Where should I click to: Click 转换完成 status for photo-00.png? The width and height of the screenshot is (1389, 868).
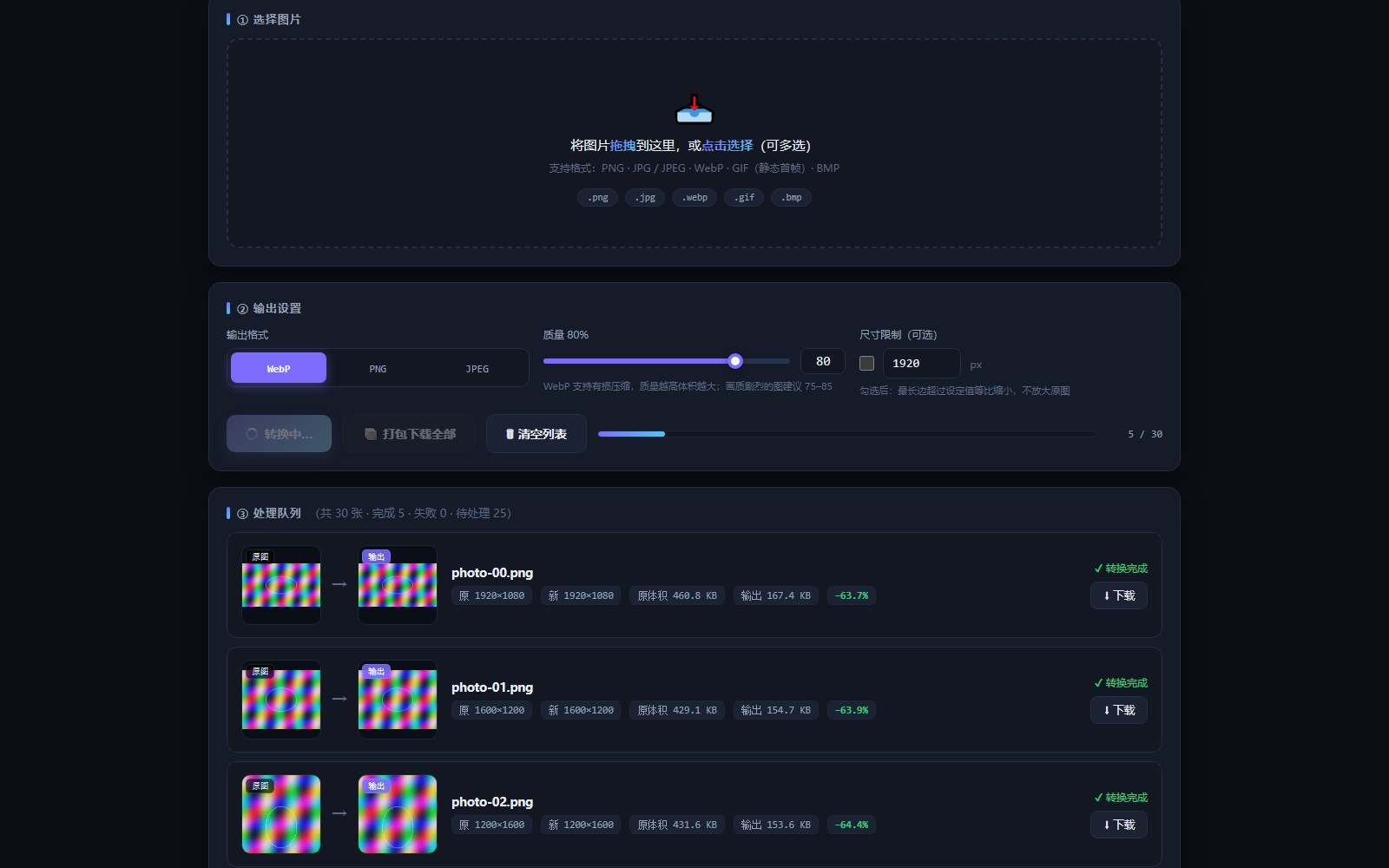click(1121, 569)
